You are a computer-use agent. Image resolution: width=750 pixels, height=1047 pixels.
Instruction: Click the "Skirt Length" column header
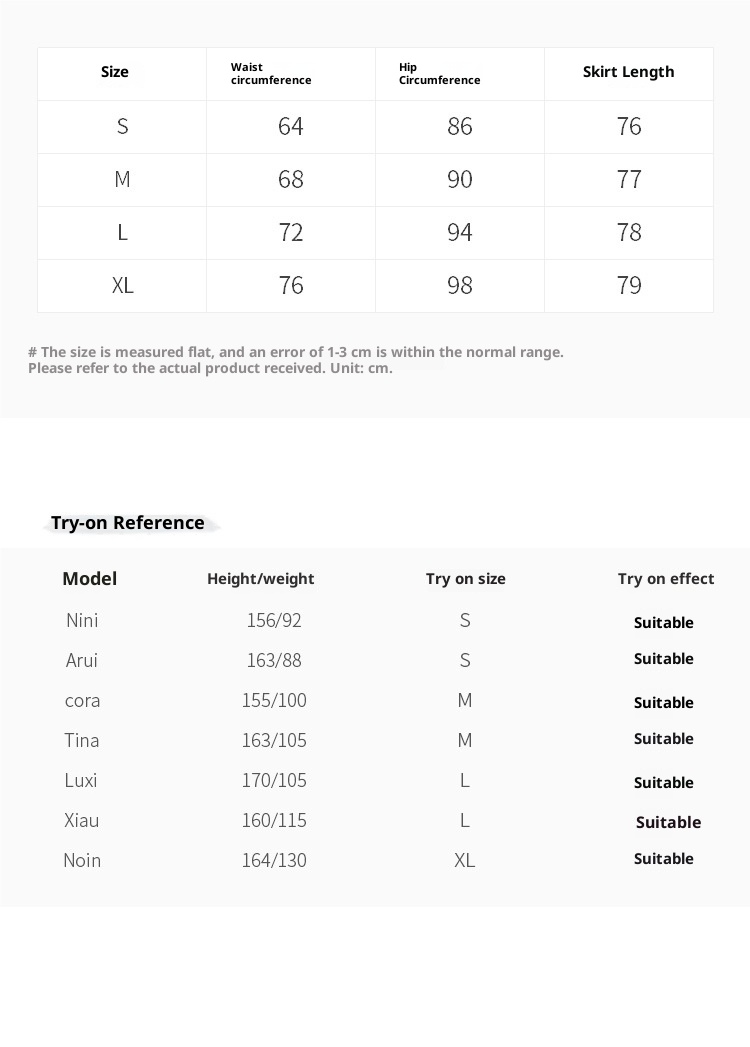[628, 72]
